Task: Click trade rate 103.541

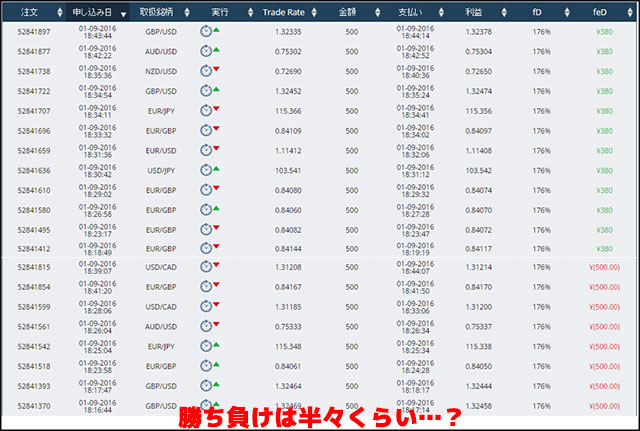Action: 288,171
